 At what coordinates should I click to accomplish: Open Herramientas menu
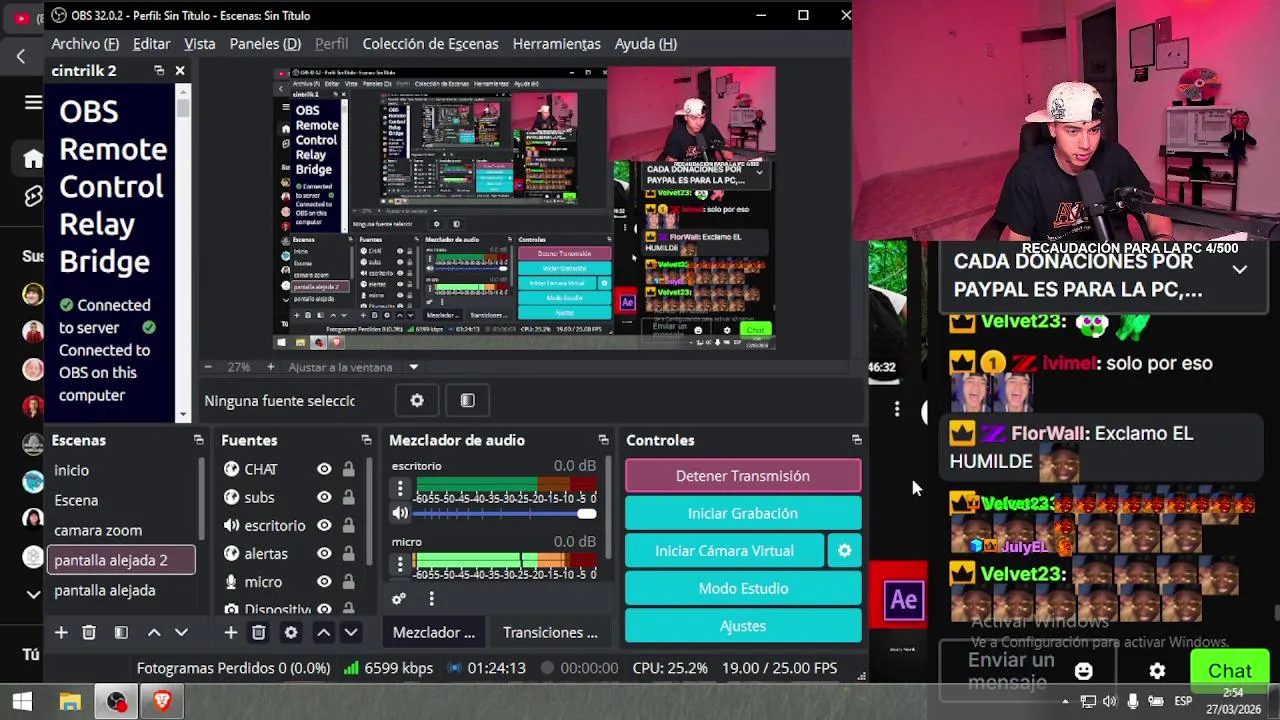(556, 44)
